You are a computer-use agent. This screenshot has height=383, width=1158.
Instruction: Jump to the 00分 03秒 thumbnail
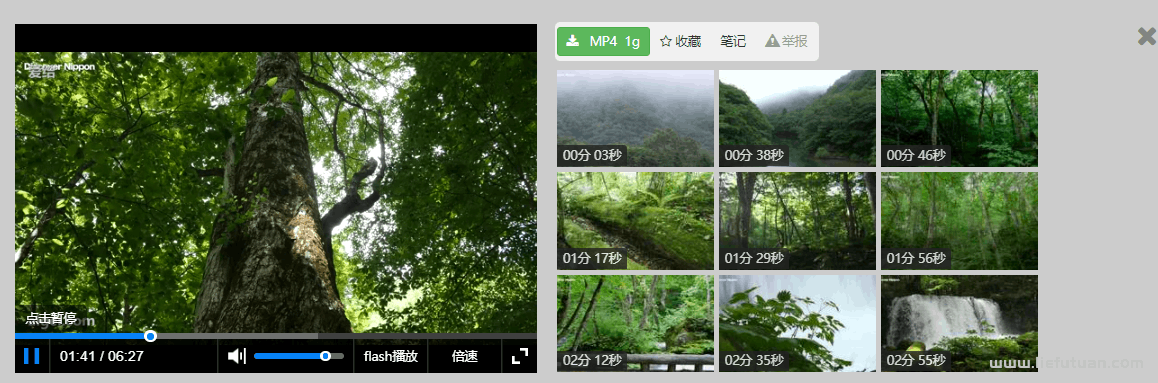tap(635, 119)
